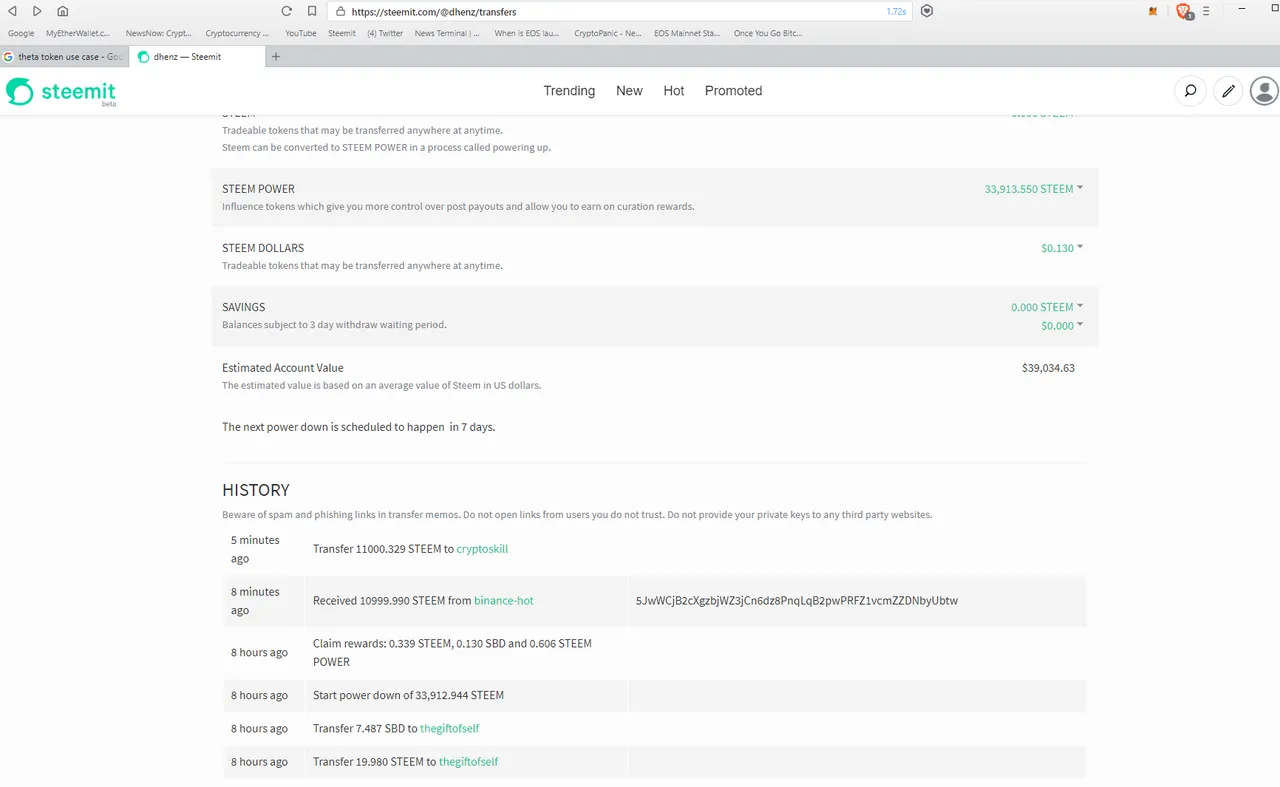Go to the browser home page
The image size is (1280, 787).
[x=62, y=11]
